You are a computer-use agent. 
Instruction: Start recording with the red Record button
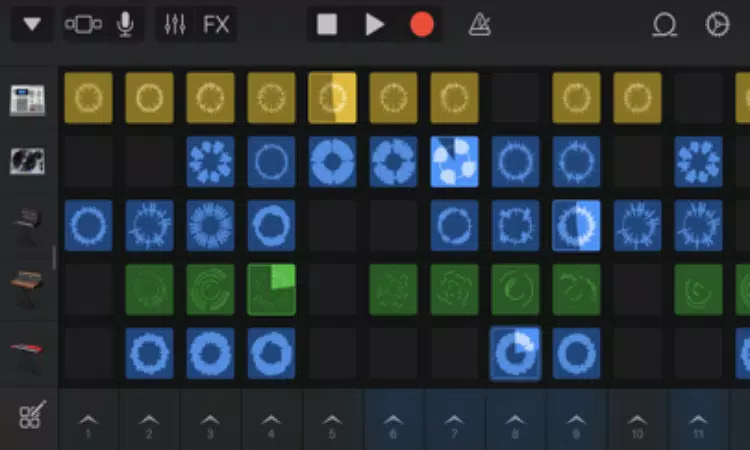422,24
